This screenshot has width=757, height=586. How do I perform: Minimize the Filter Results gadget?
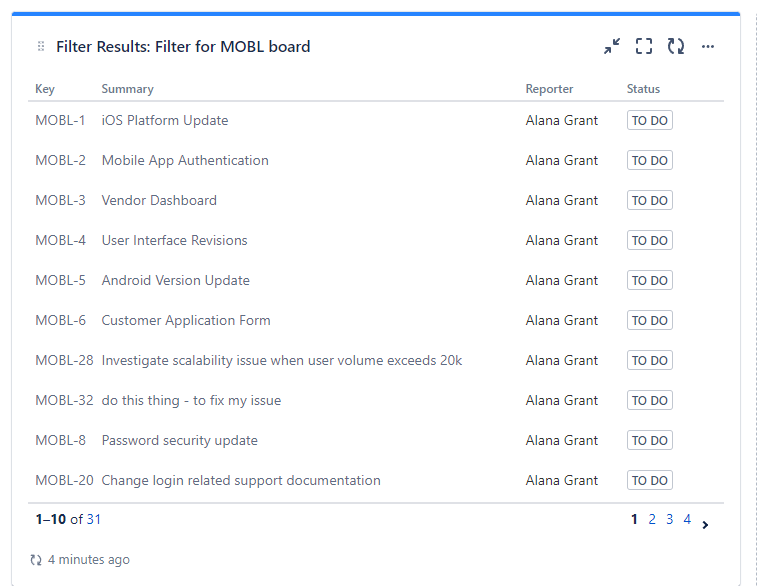612,46
